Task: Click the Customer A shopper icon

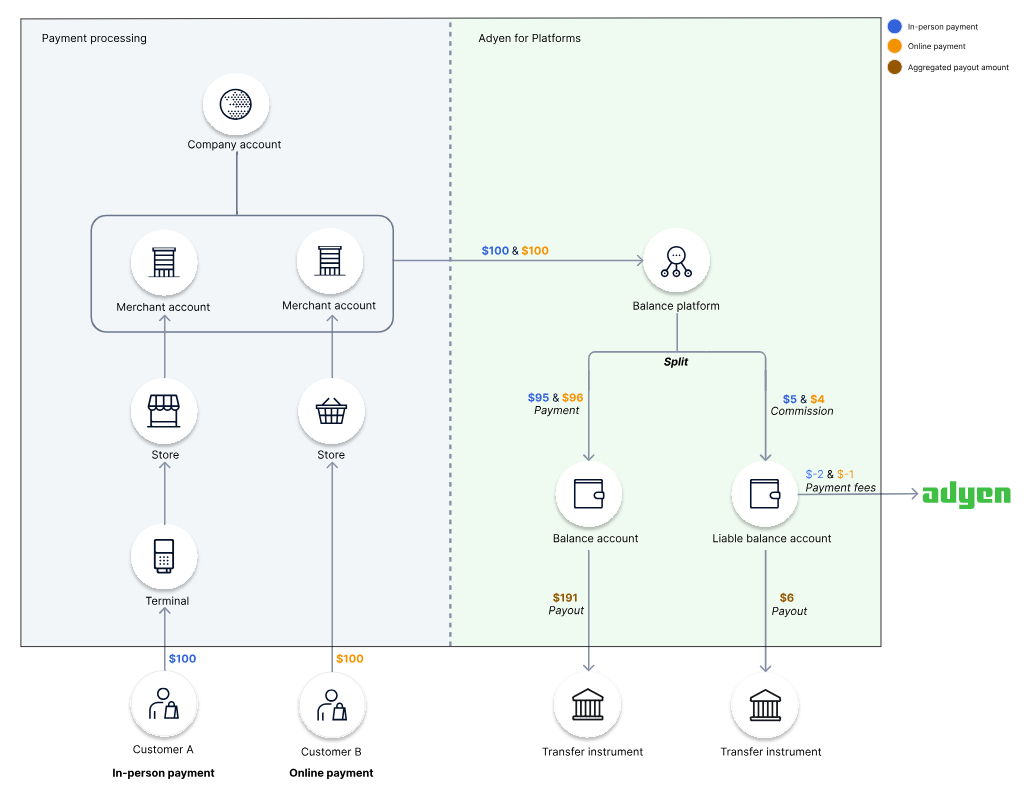Action: [164, 704]
